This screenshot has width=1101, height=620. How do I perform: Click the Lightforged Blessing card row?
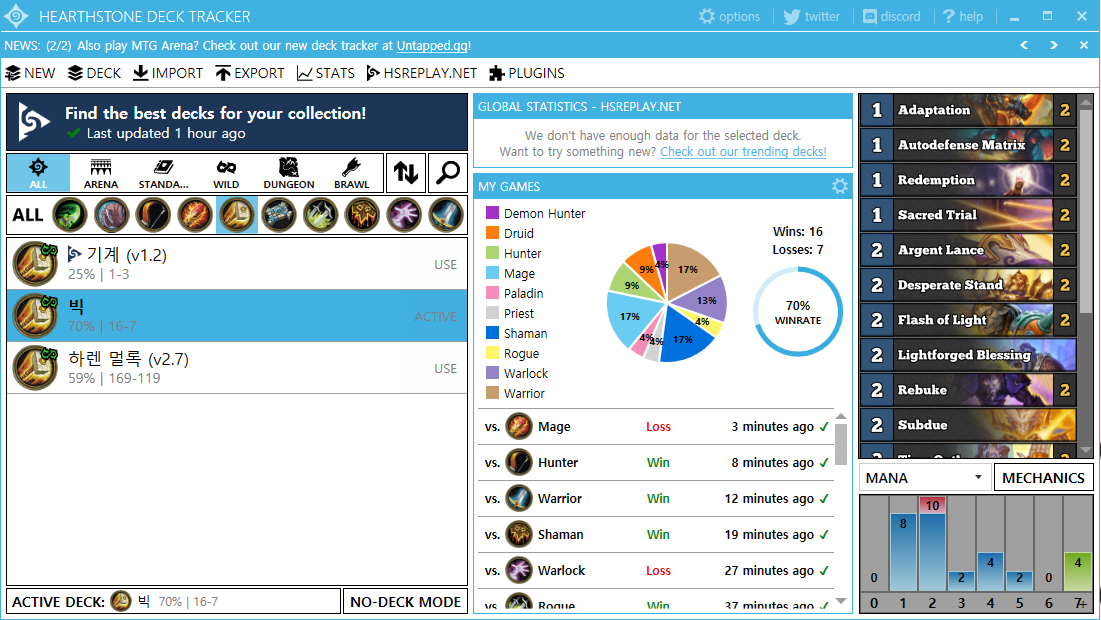(968, 355)
